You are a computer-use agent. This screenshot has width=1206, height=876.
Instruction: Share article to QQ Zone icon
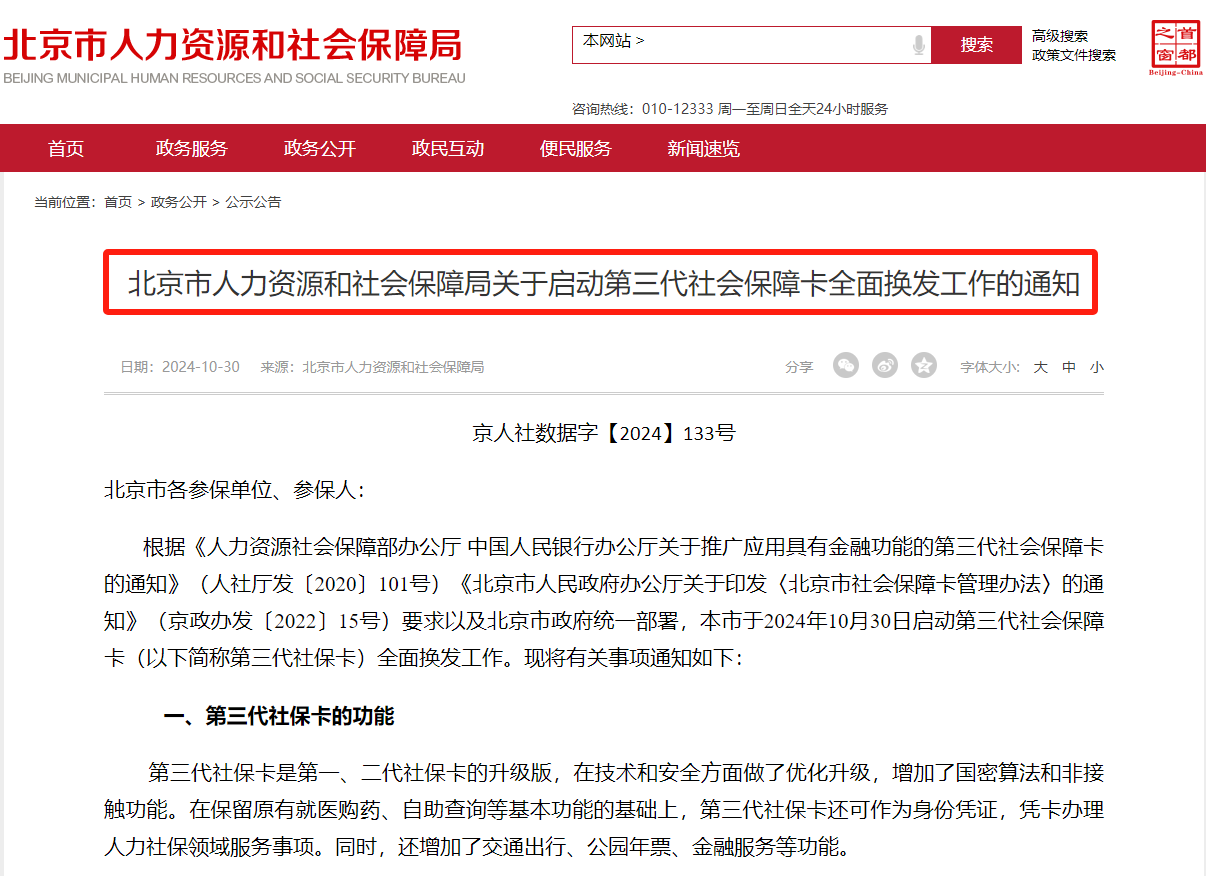[924, 366]
